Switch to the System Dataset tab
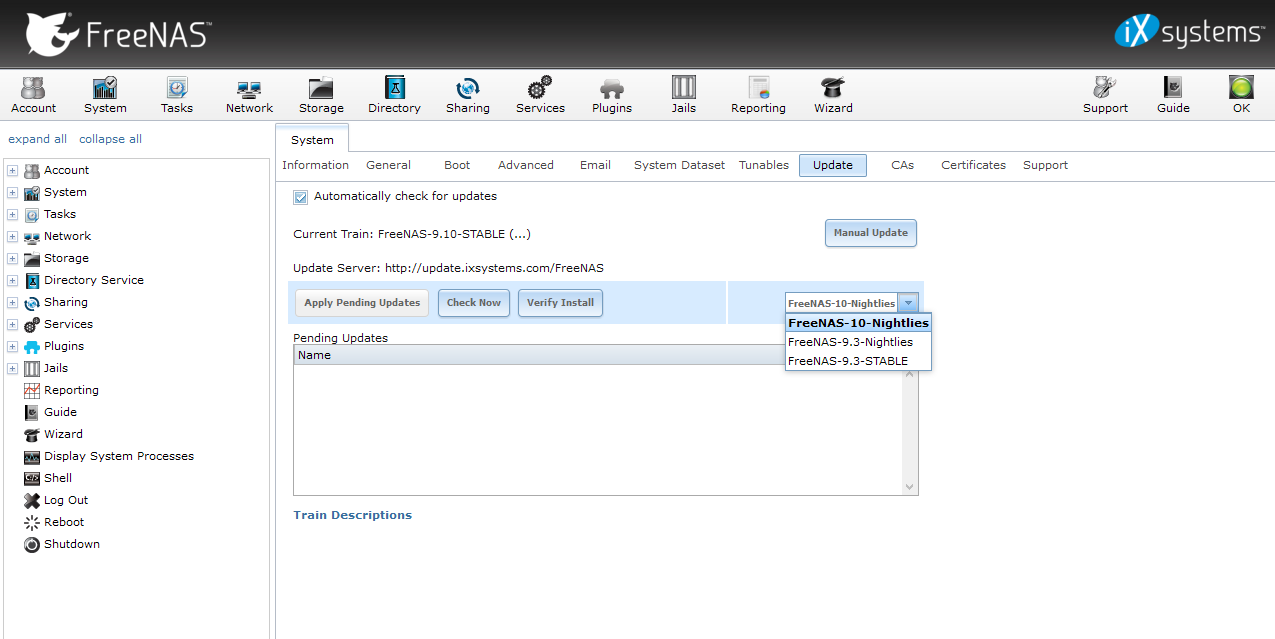Screen dimensions: 1275x639 coord(679,165)
